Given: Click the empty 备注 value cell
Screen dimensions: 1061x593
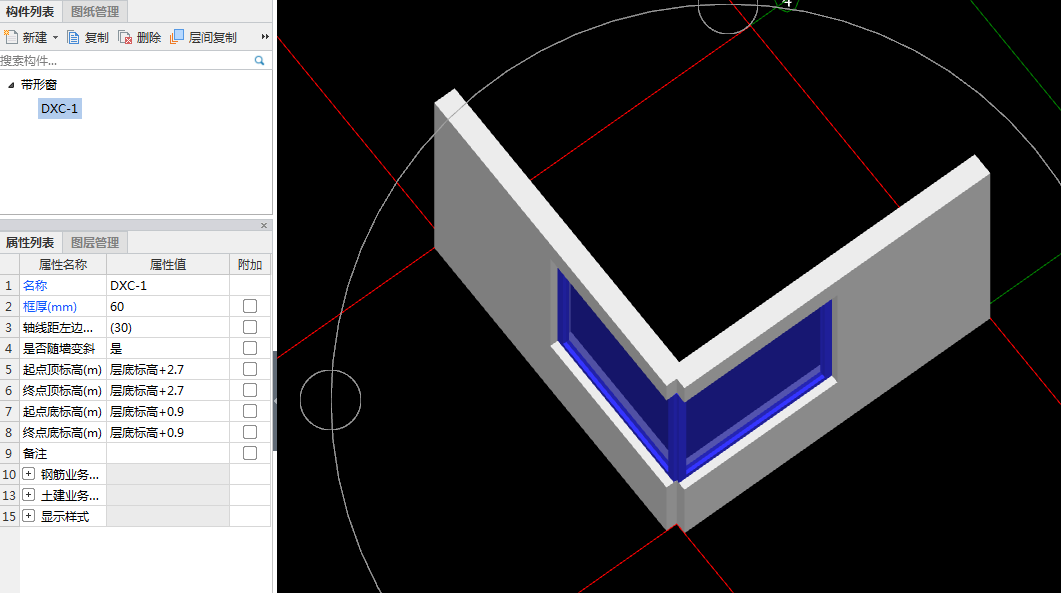Looking at the screenshot, I should pyautogui.click(x=168, y=454).
